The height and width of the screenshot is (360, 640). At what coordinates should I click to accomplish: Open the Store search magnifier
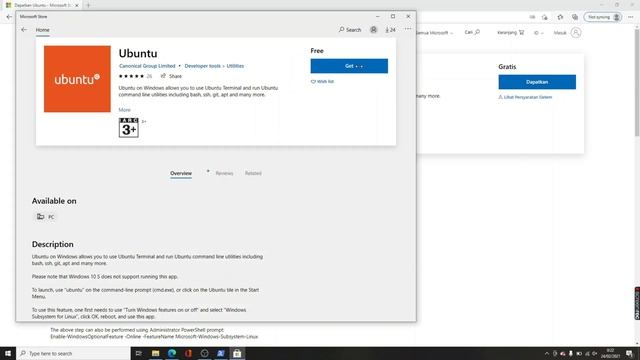tap(341, 30)
